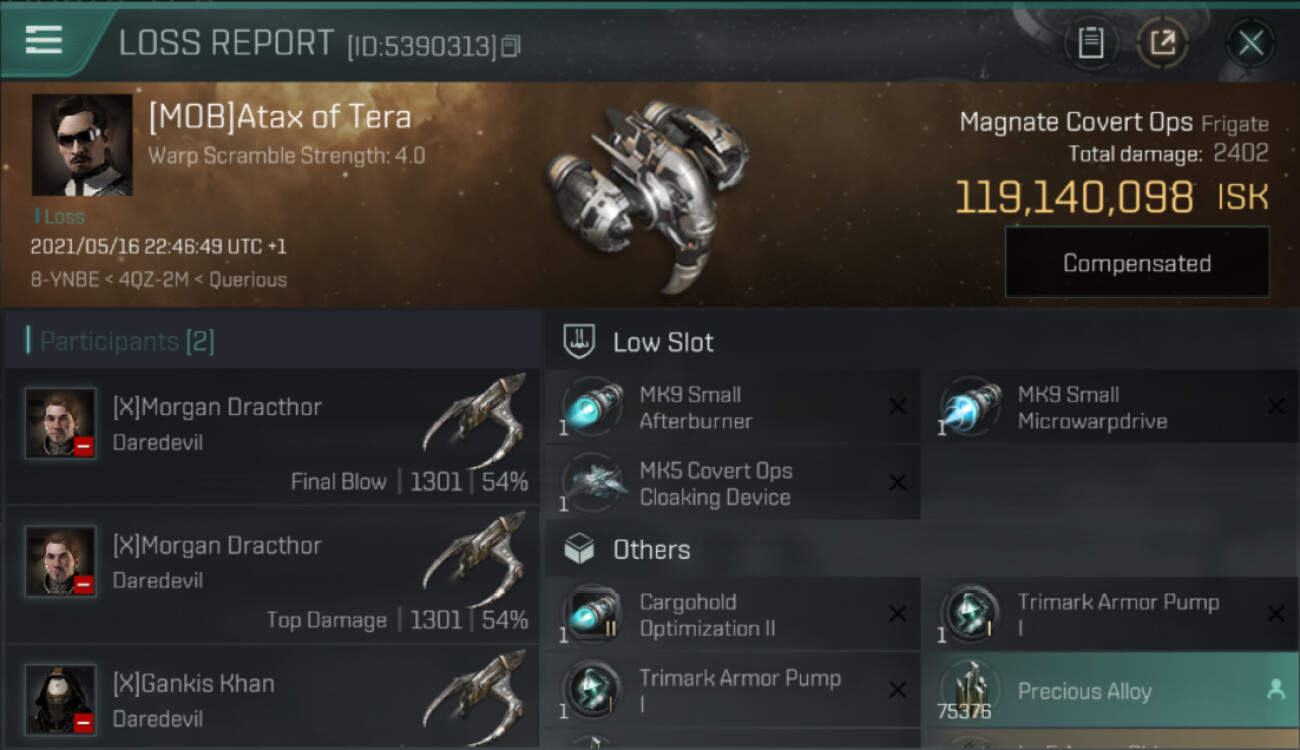Click the MK5 Covert Ops Cloaking Device icon
Image resolution: width=1300 pixels, height=750 pixels.
click(x=593, y=483)
